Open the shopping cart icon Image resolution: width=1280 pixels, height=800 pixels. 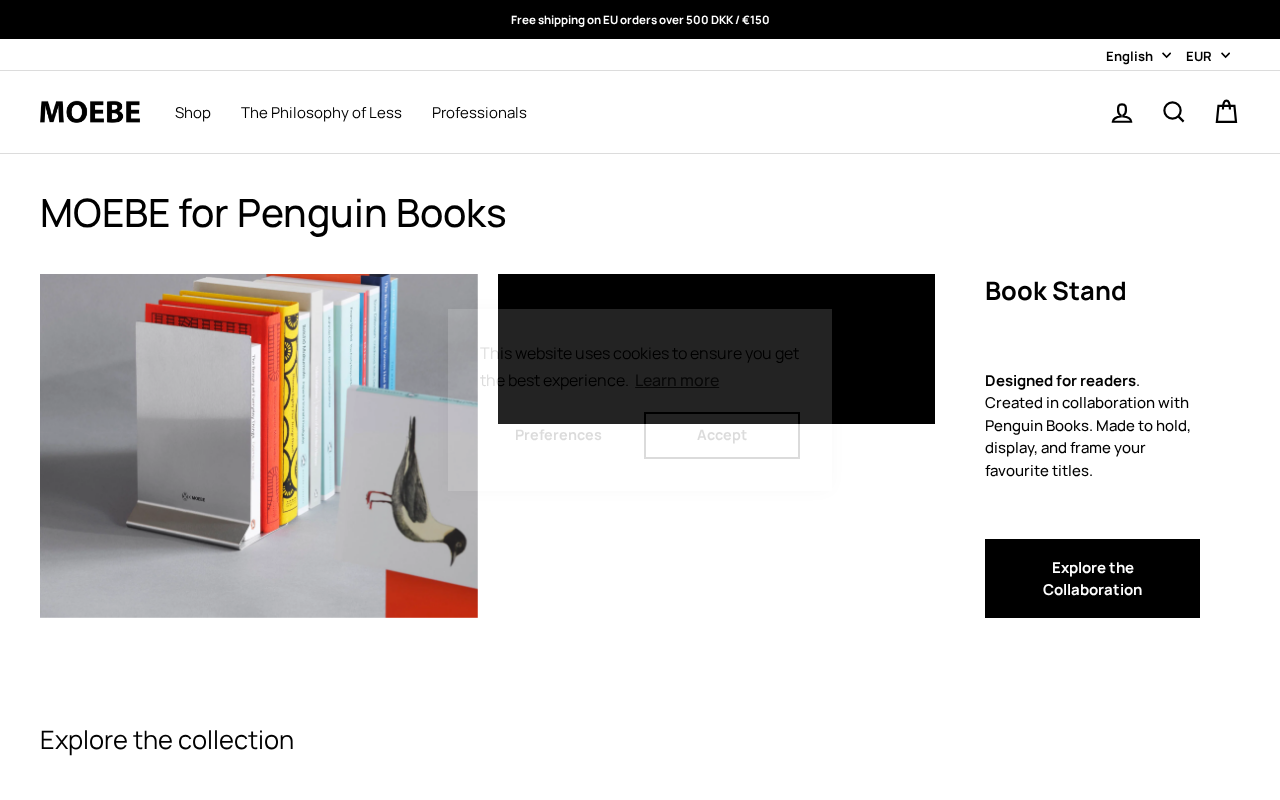click(1226, 112)
